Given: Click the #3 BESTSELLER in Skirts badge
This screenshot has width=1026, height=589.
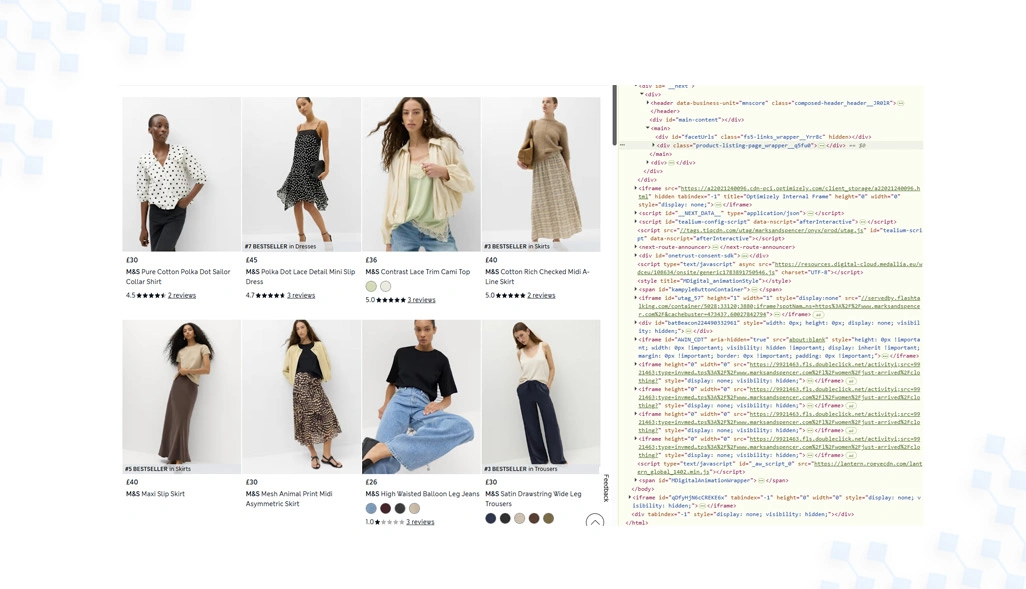Looking at the screenshot, I should click(x=517, y=247).
